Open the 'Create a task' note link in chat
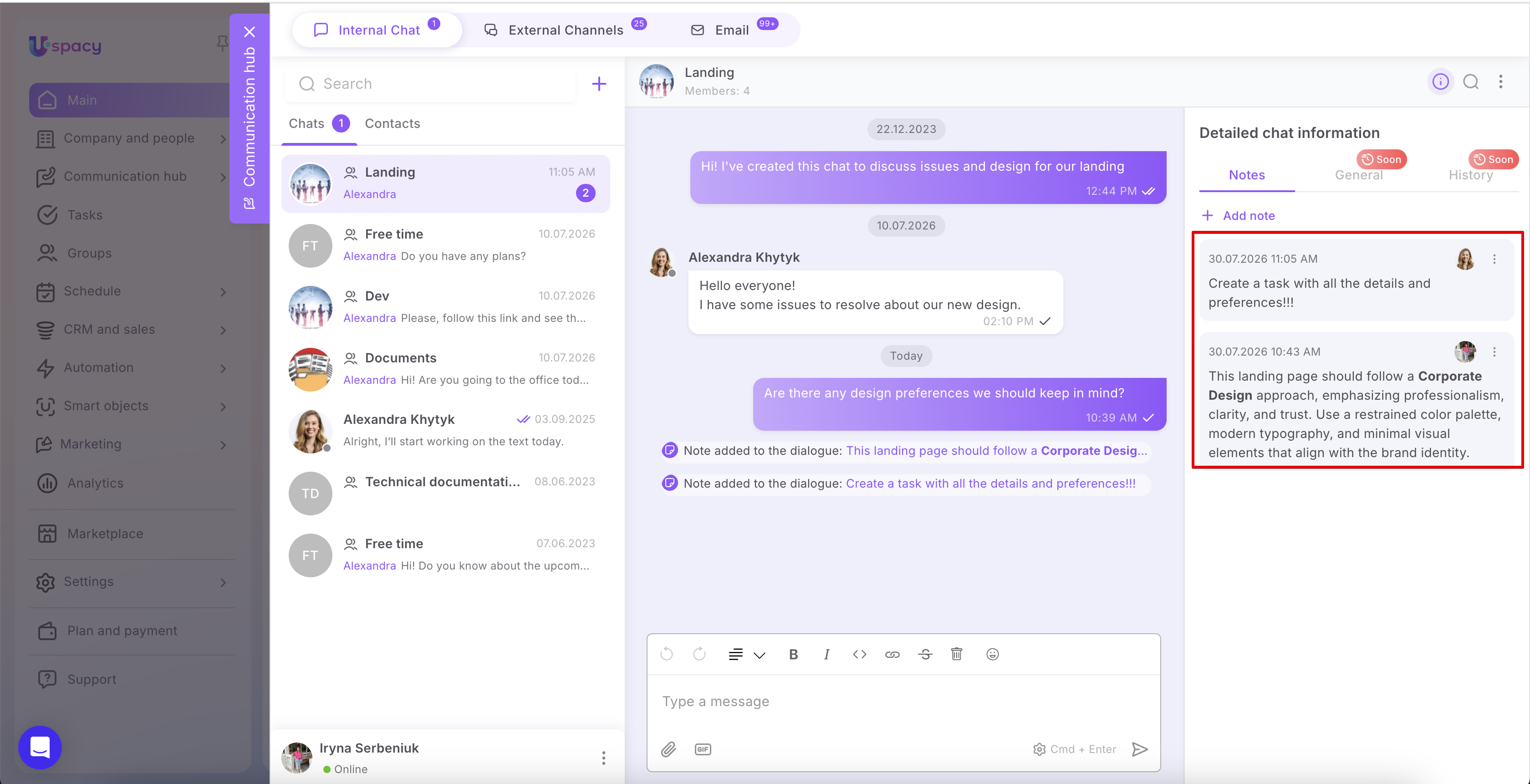 coord(990,484)
